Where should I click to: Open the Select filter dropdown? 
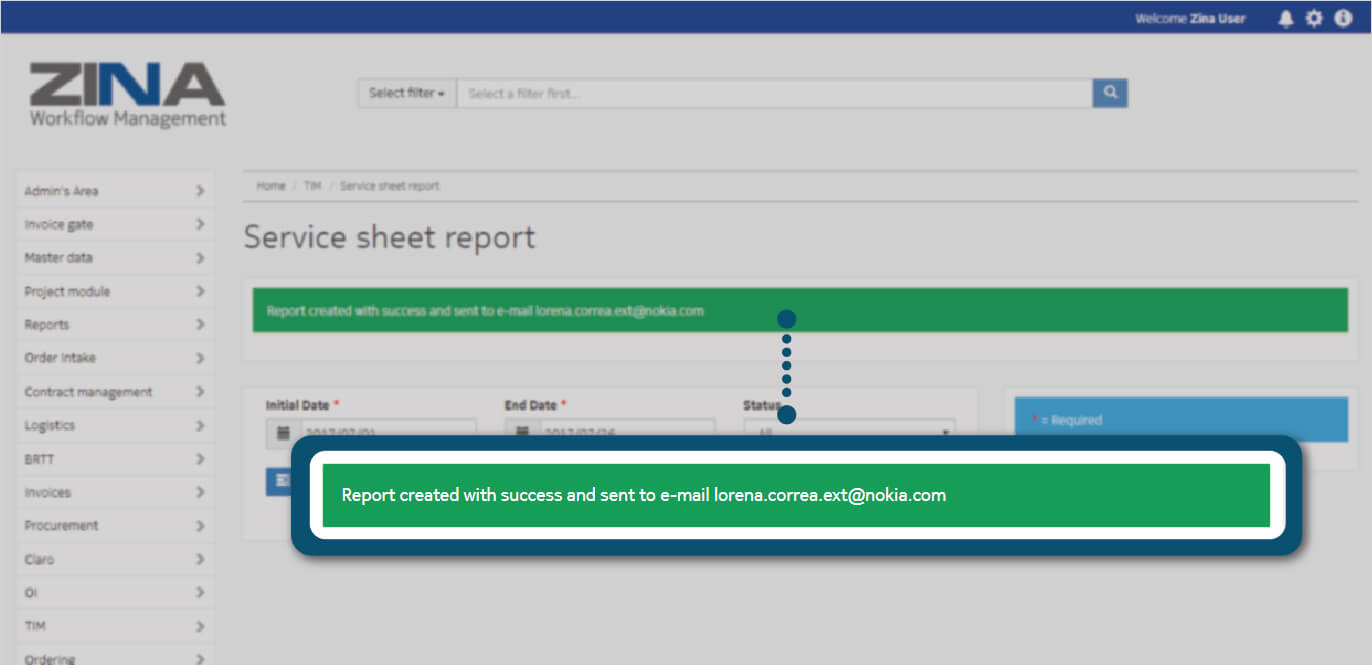pos(407,93)
